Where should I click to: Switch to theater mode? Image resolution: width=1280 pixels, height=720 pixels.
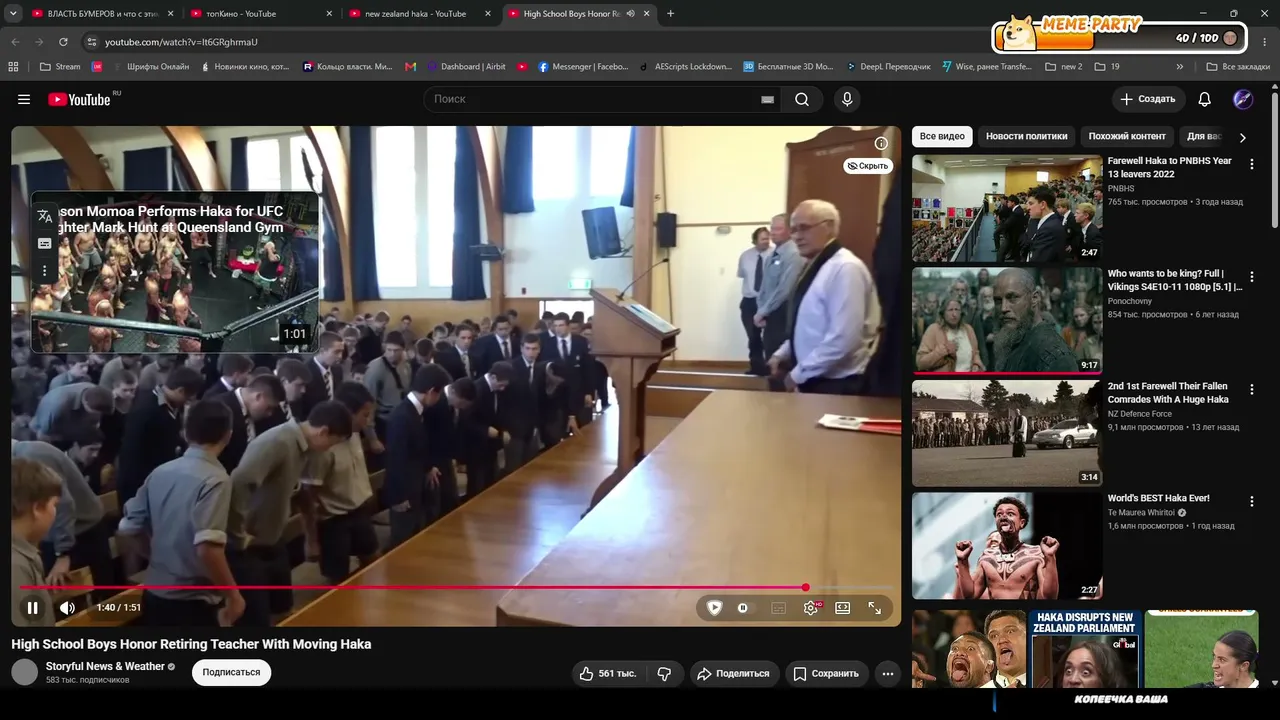click(x=843, y=607)
